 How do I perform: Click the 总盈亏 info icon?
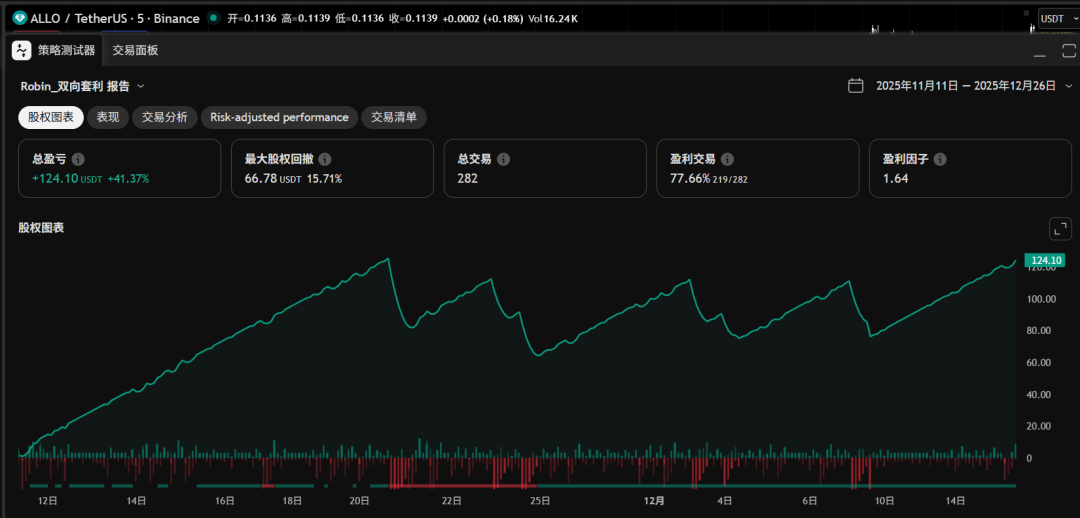click(x=78, y=159)
